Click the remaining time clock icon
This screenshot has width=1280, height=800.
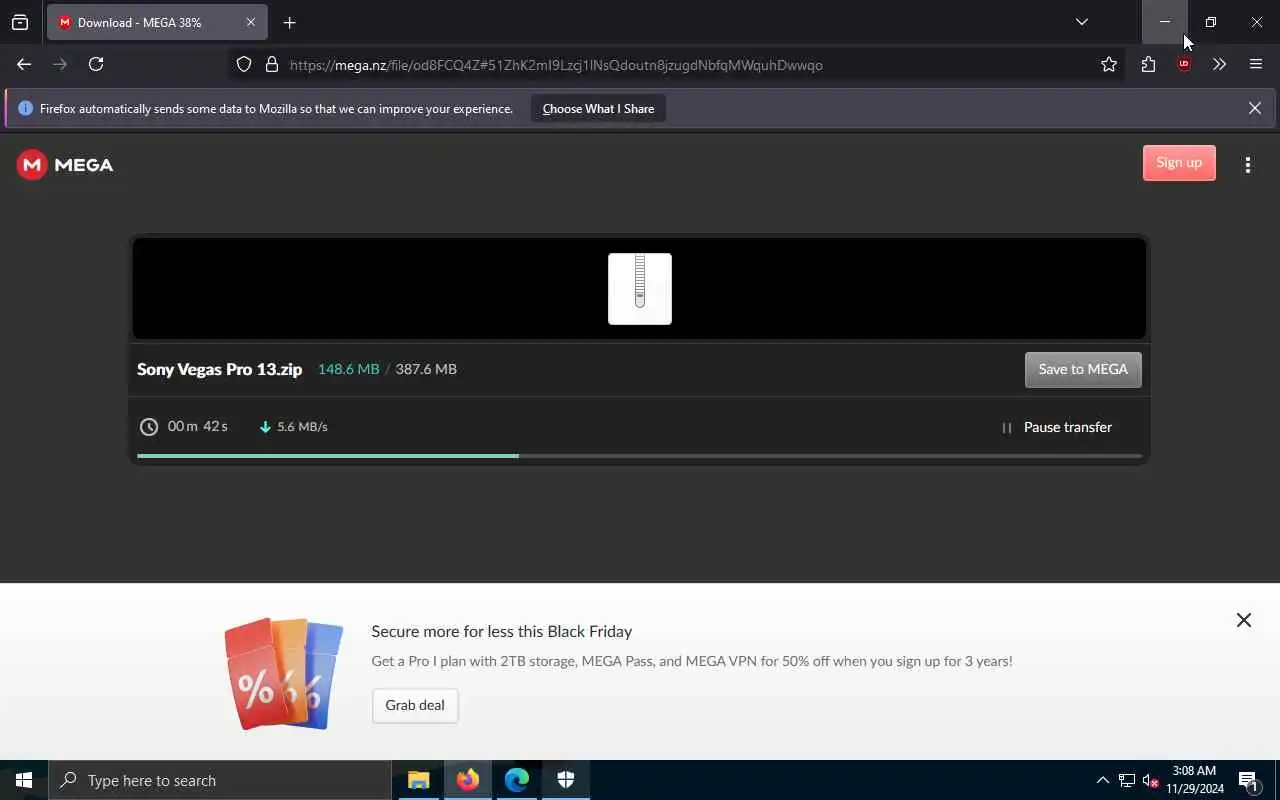tap(149, 427)
